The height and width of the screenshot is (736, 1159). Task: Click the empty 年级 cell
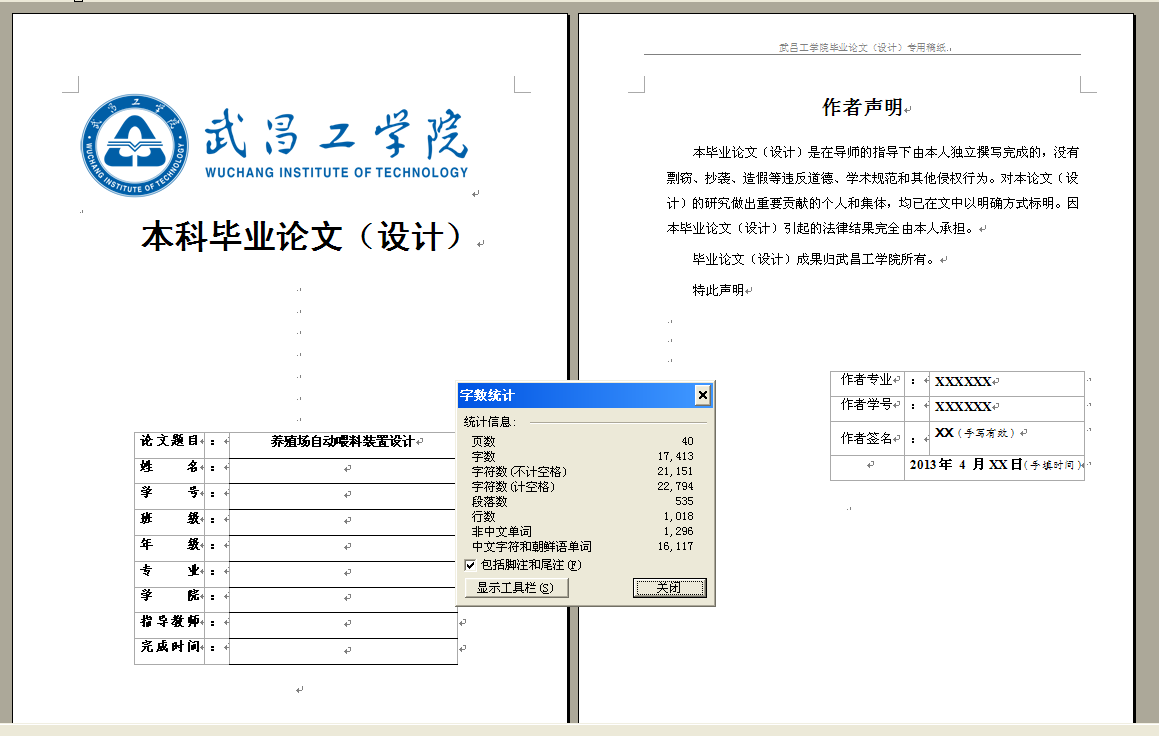[343, 548]
